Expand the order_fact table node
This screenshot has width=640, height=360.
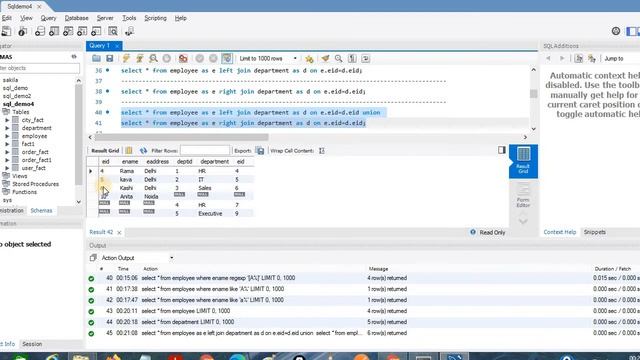[x=7, y=152]
